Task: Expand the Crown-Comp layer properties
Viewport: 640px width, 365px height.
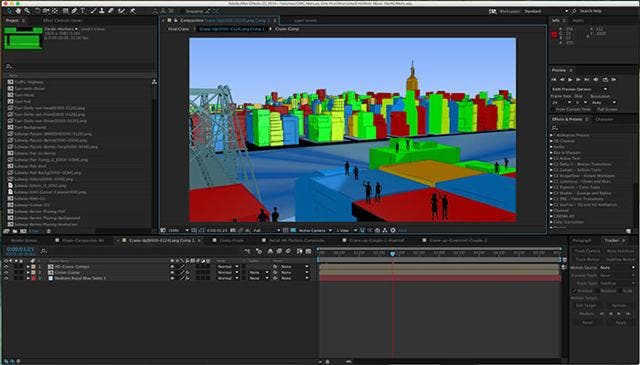Action: coord(28,272)
